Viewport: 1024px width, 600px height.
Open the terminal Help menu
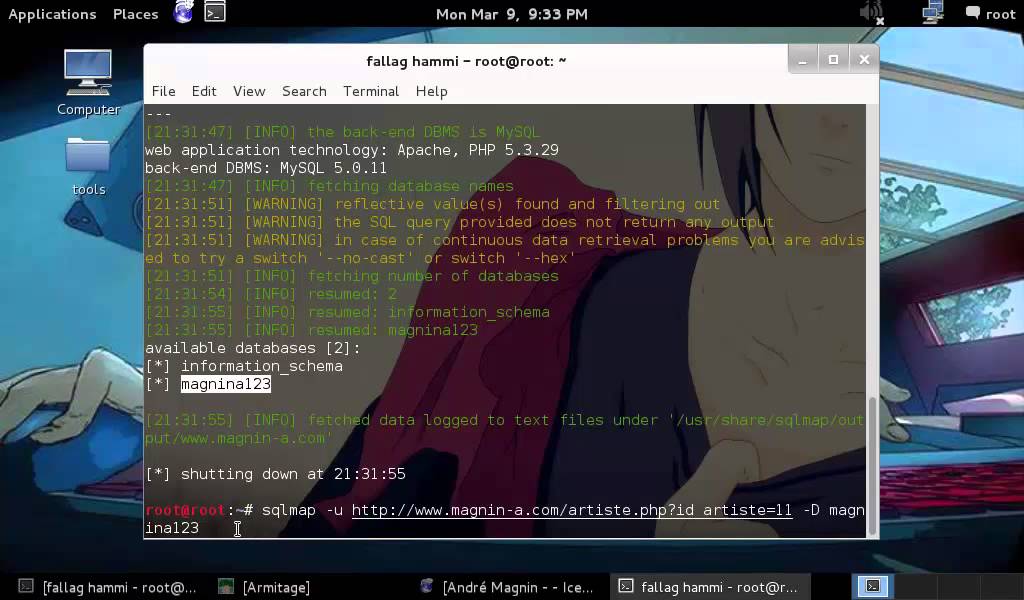[x=431, y=91]
